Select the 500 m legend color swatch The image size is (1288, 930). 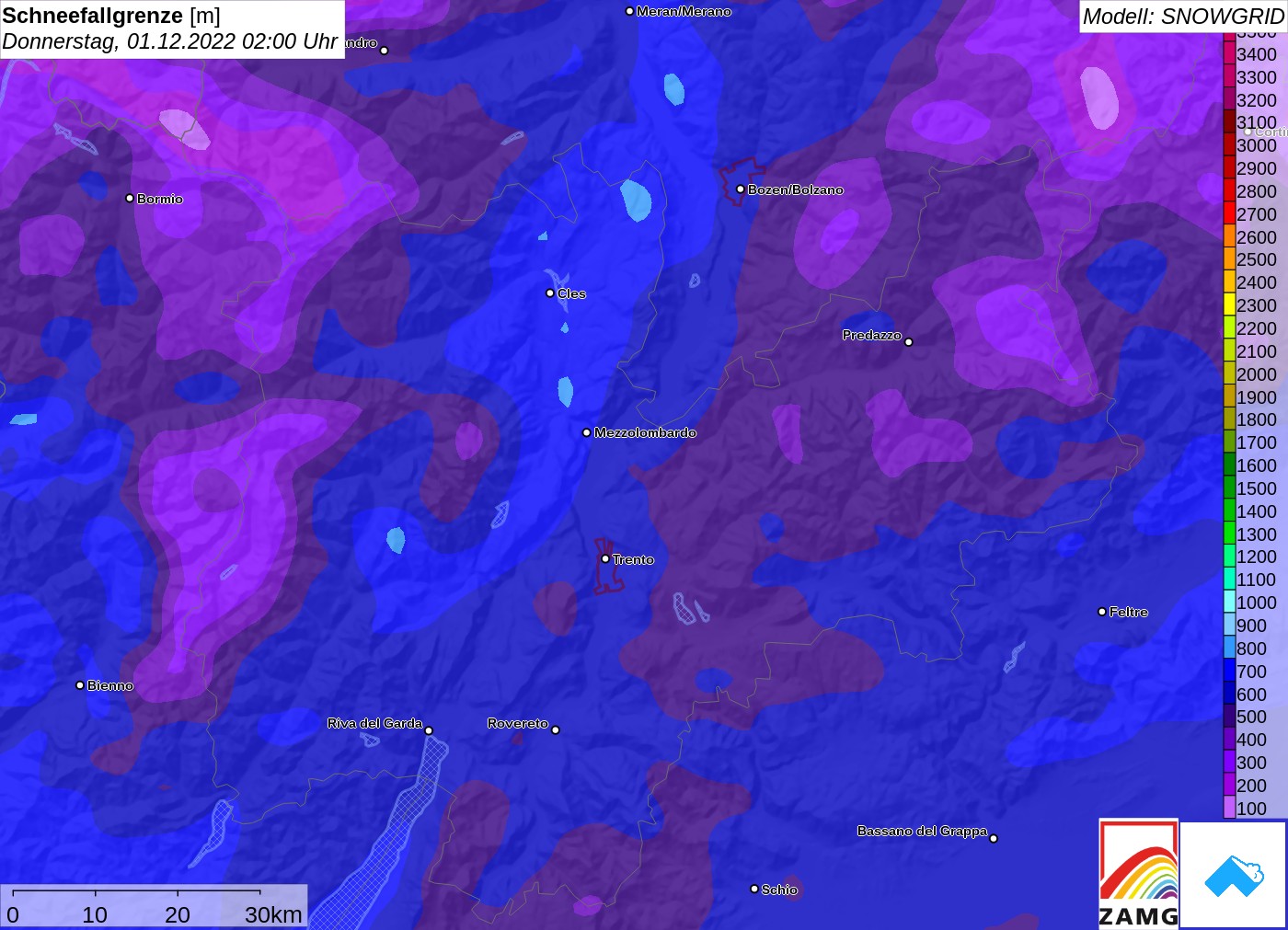tap(1229, 717)
